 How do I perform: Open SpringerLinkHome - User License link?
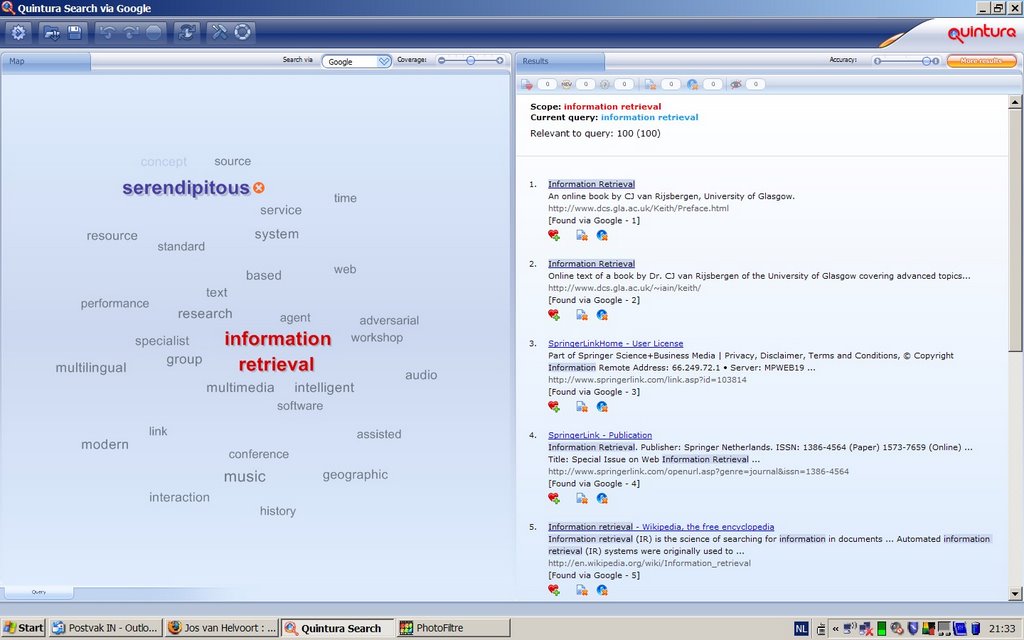pyautogui.click(x=615, y=344)
